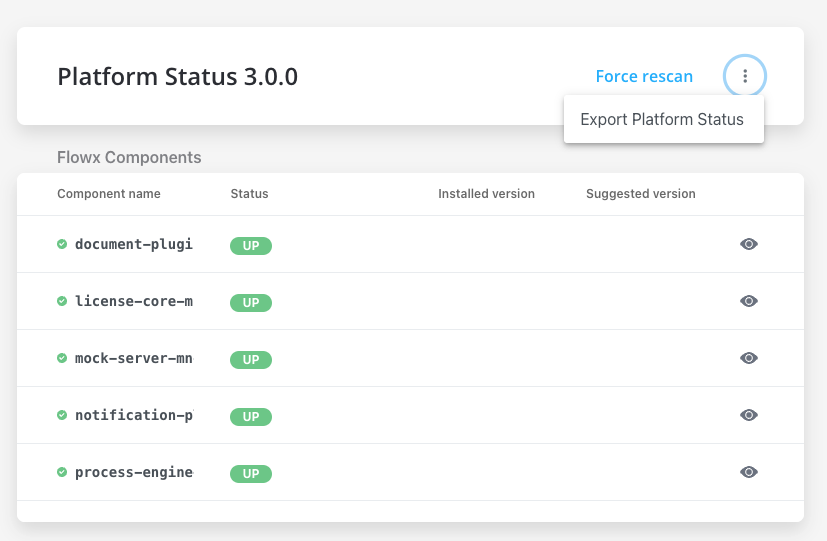Click green check icon beside mock-server
This screenshot has height=541, width=827.
click(x=62, y=358)
